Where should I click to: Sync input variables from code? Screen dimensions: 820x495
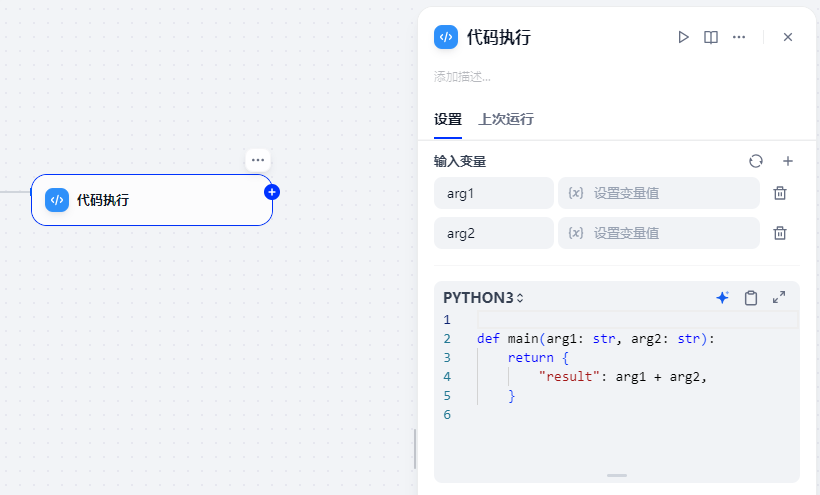point(756,161)
